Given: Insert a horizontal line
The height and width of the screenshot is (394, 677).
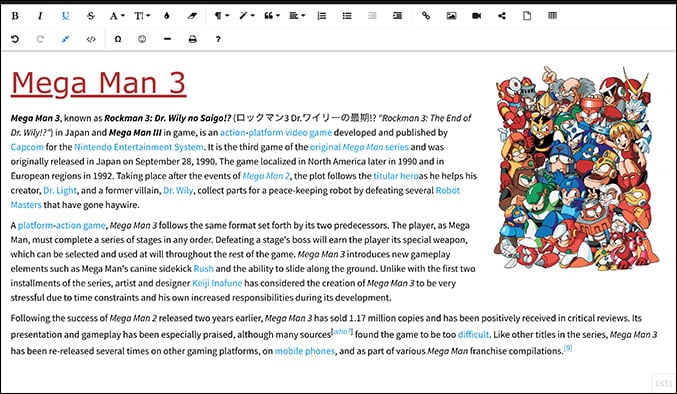Looking at the screenshot, I should (168, 39).
